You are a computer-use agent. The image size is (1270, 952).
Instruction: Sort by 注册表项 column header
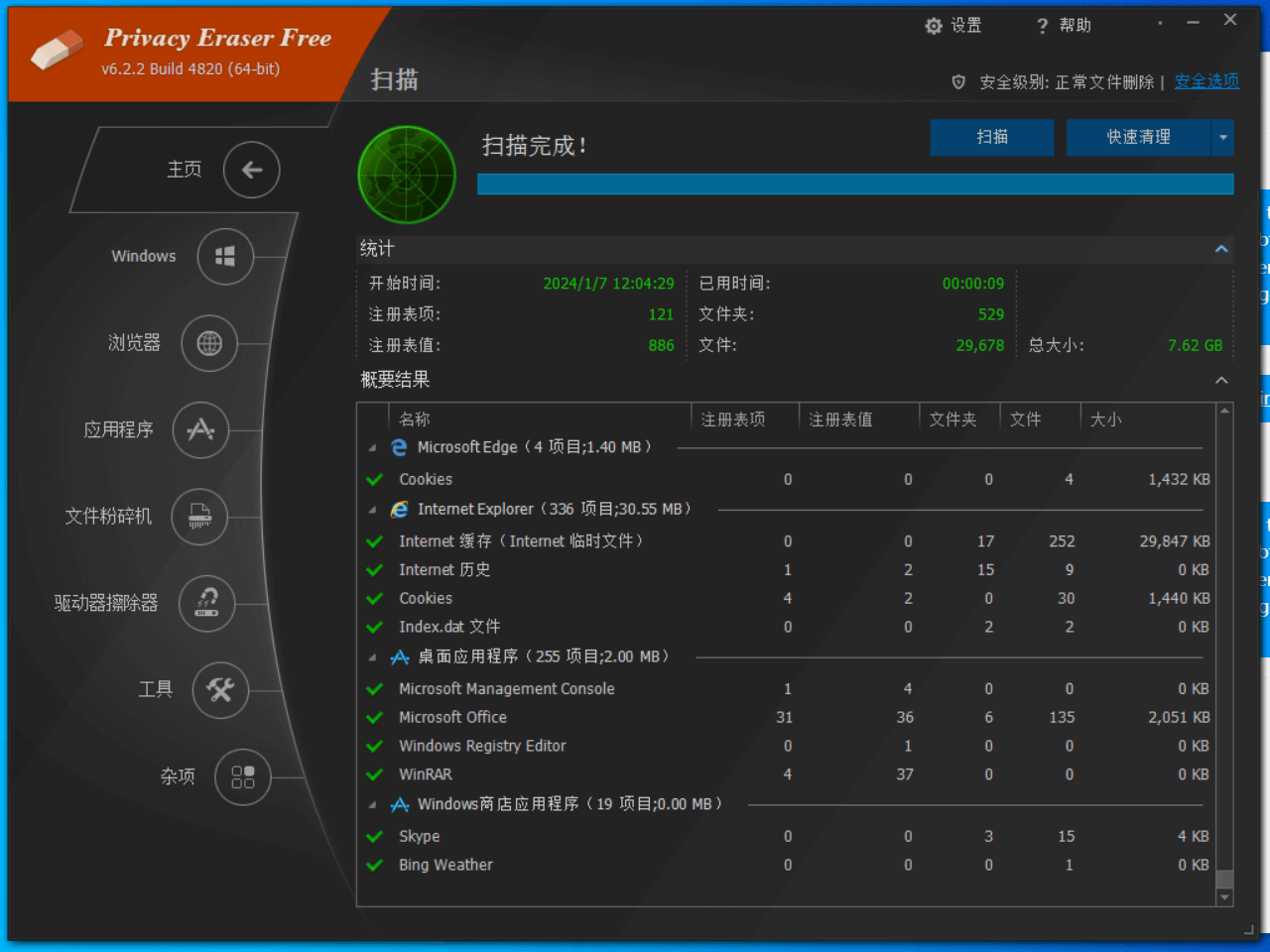pos(733,419)
